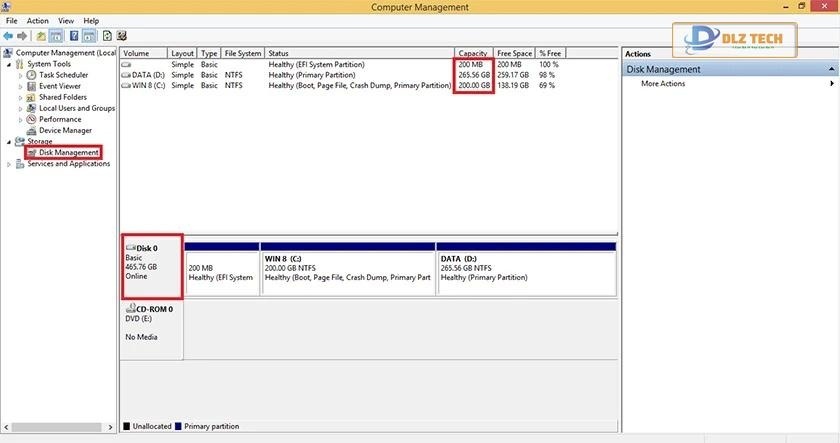Open the Task Scheduler clock icon
Image resolution: width=840 pixels, height=443 pixels.
[x=32, y=75]
